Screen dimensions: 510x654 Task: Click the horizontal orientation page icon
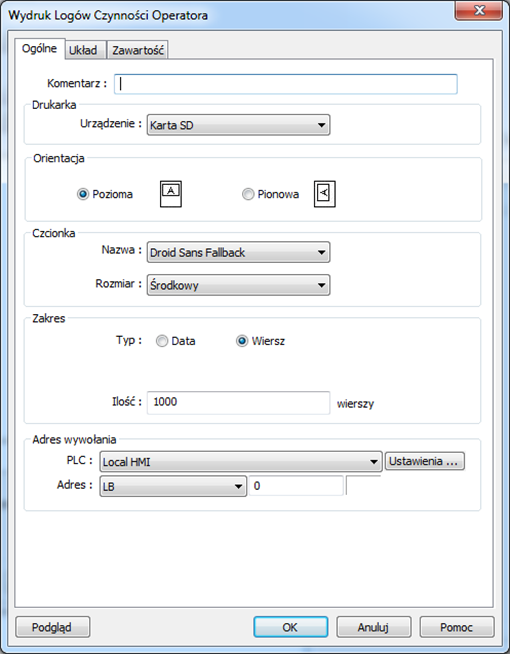171,194
